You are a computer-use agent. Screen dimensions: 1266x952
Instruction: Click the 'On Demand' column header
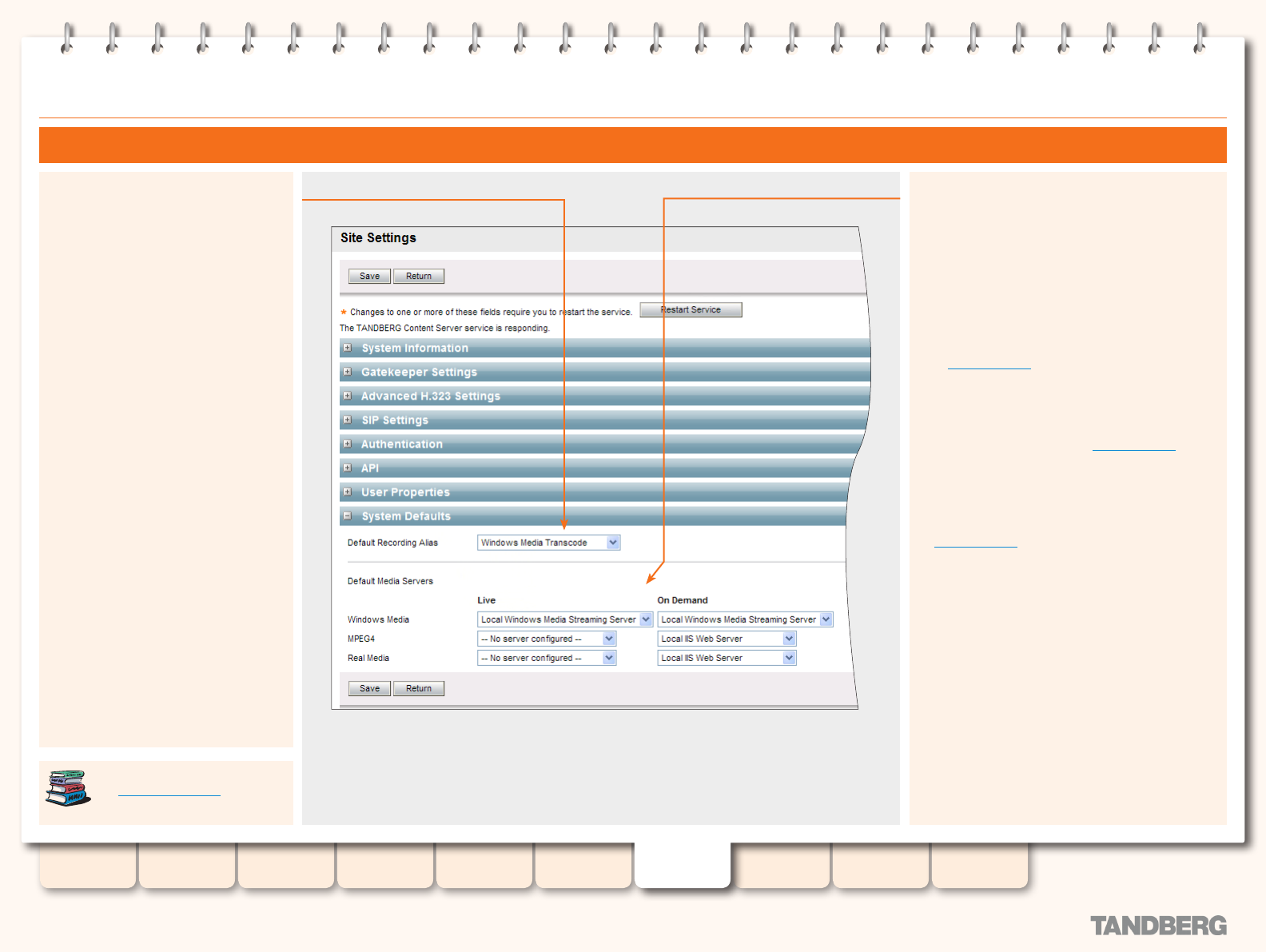(683, 600)
